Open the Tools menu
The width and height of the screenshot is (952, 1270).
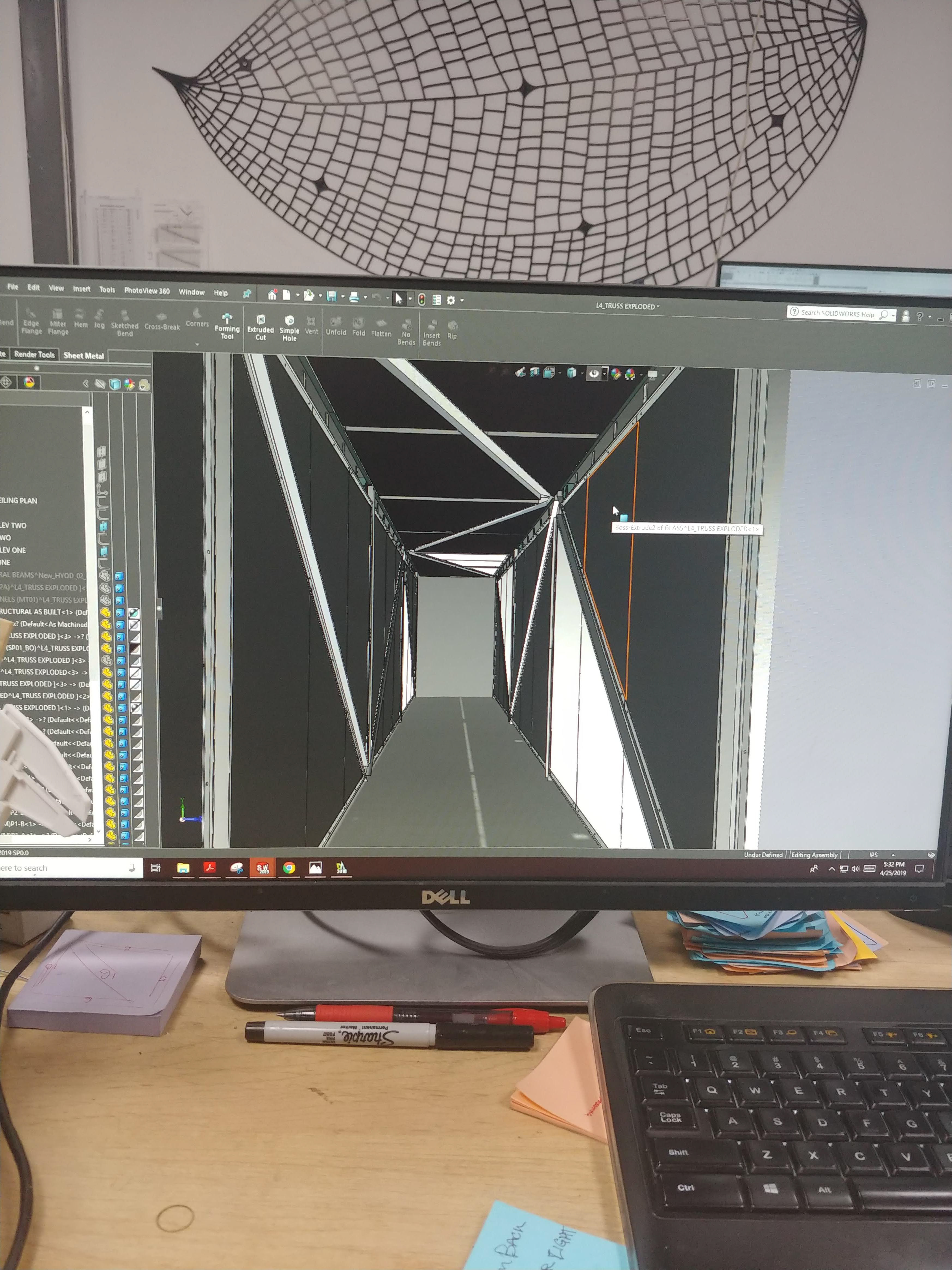coord(107,289)
